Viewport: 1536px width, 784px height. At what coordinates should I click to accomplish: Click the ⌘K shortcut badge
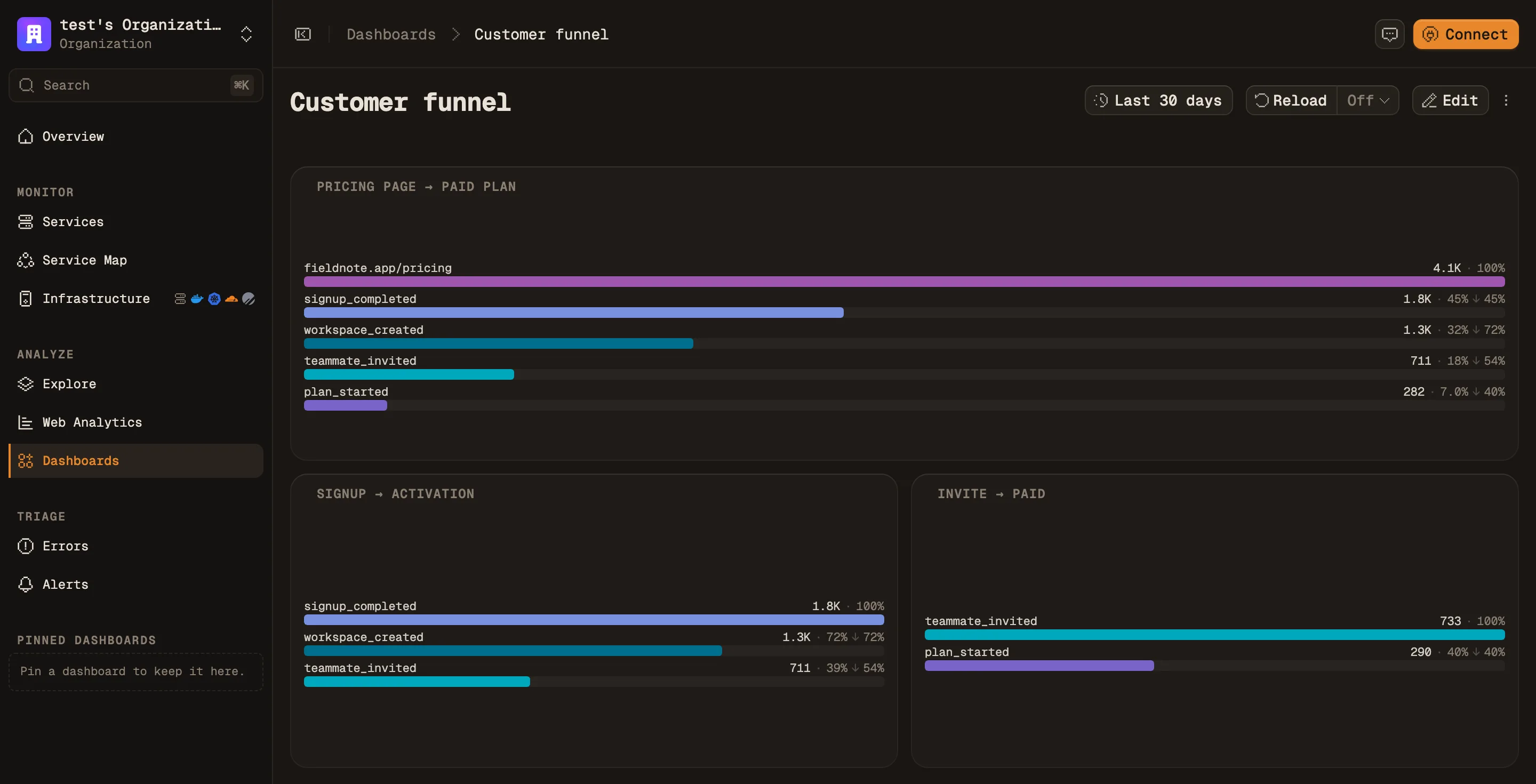(242, 85)
